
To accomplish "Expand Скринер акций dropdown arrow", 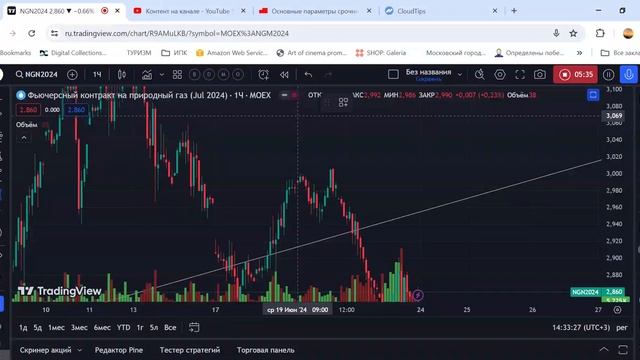I will (80, 350).
